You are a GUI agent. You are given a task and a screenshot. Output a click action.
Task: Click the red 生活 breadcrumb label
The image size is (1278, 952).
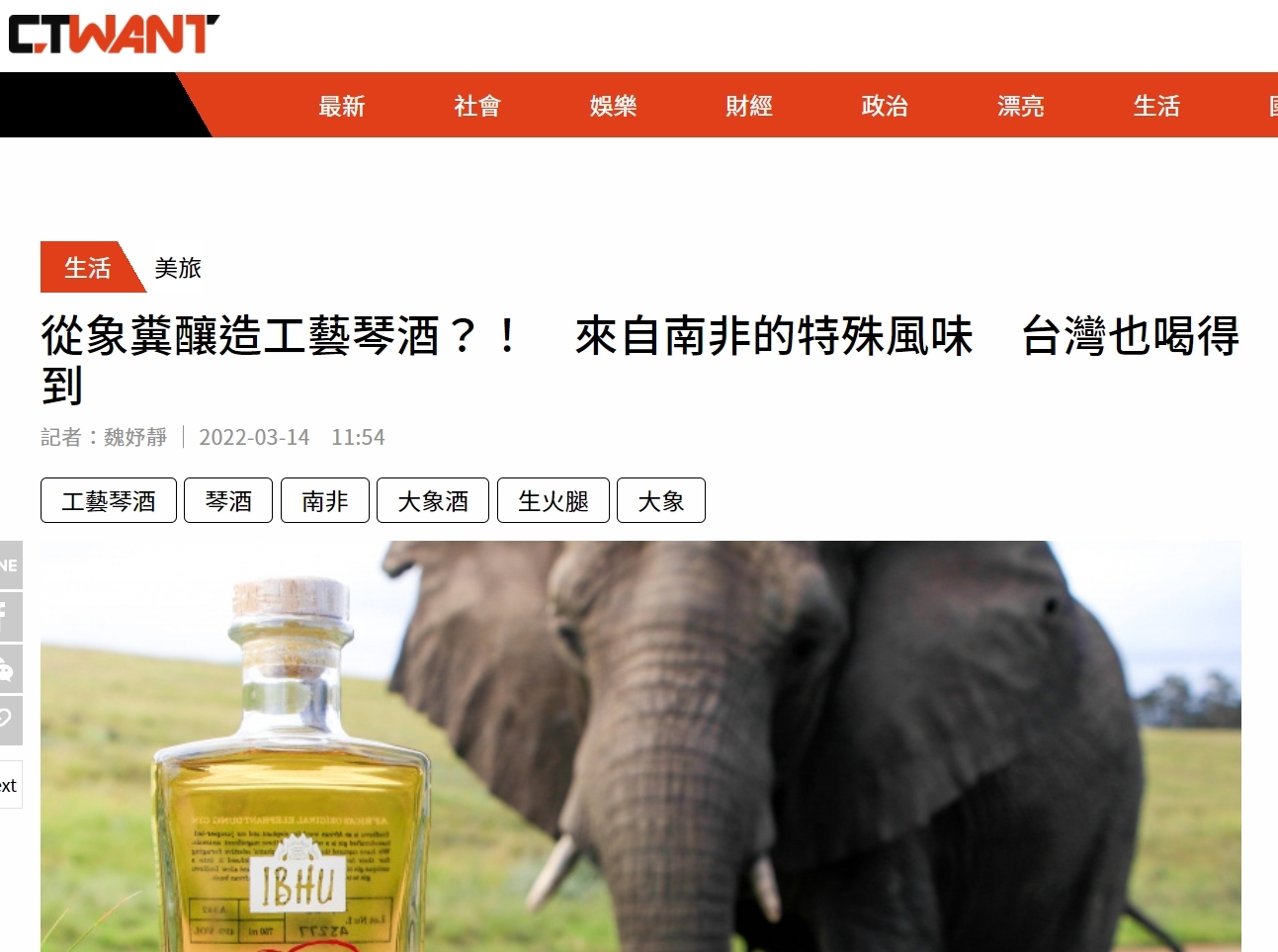pyautogui.click(x=88, y=267)
